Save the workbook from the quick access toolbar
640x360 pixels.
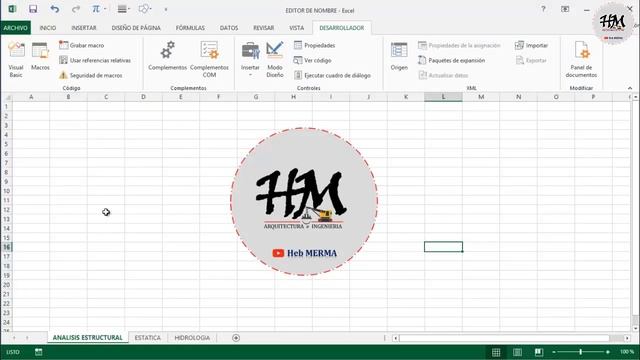[33, 9]
